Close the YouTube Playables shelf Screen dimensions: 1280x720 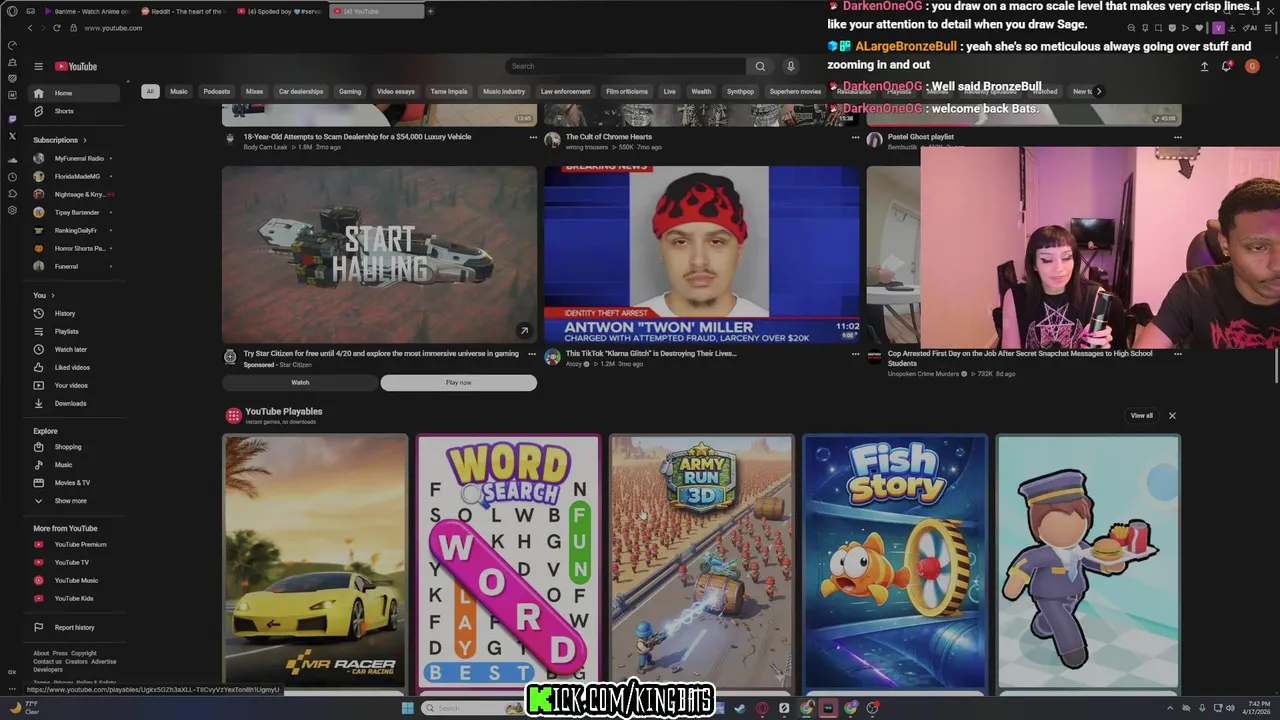pyautogui.click(x=1172, y=415)
